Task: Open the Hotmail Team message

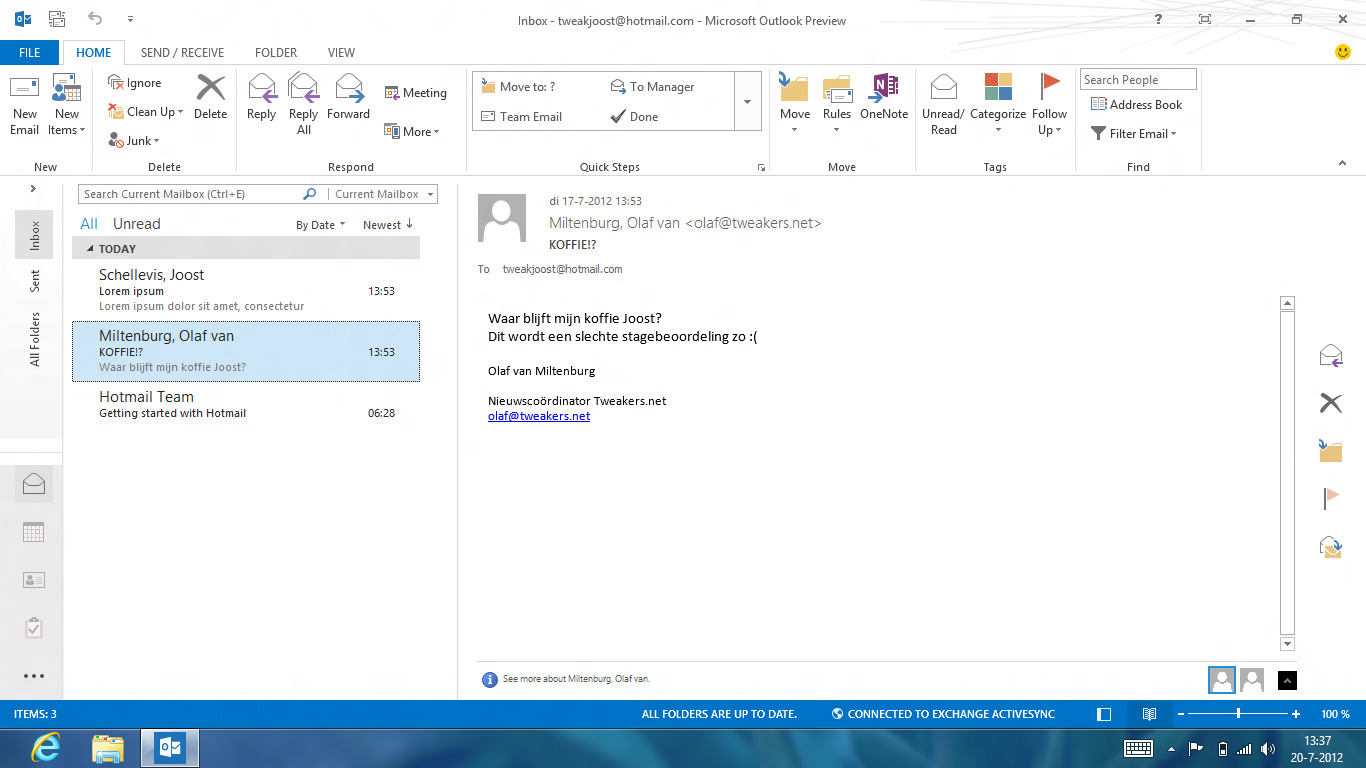Action: tap(246, 404)
